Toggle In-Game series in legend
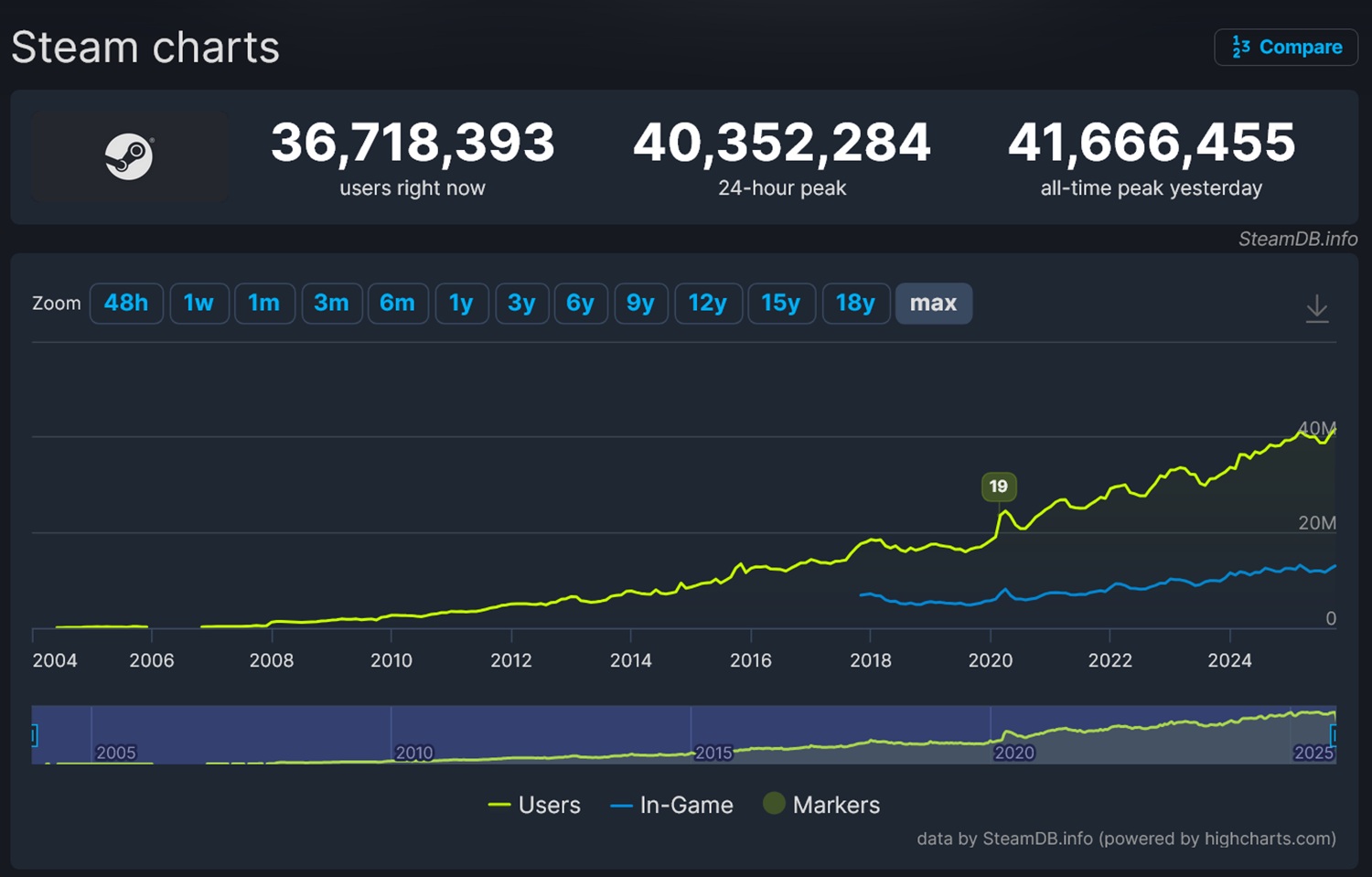Screen dimensions: 1372x877 pyautogui.click(x=672, y=805)
